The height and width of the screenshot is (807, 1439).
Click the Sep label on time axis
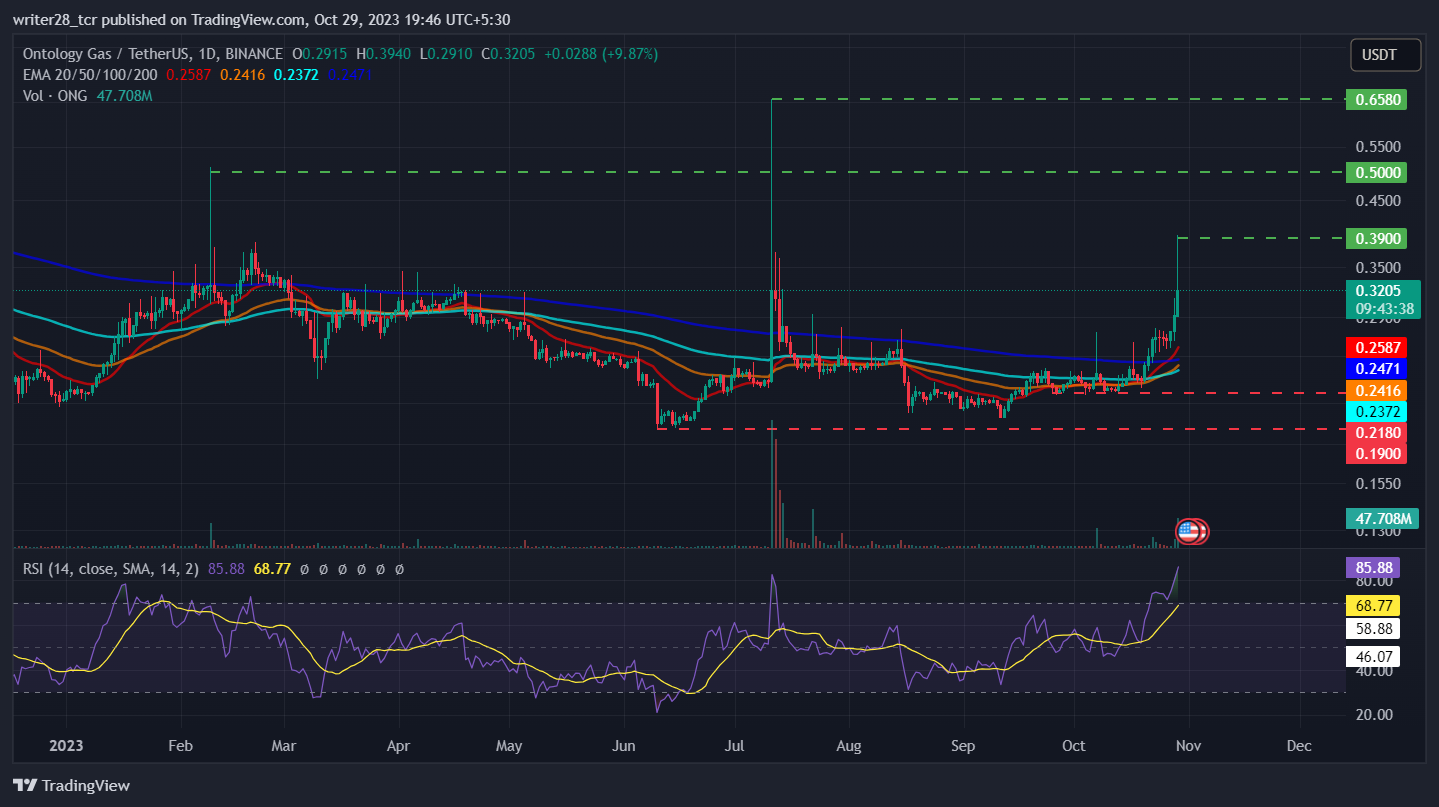click(x=963, y=745)
